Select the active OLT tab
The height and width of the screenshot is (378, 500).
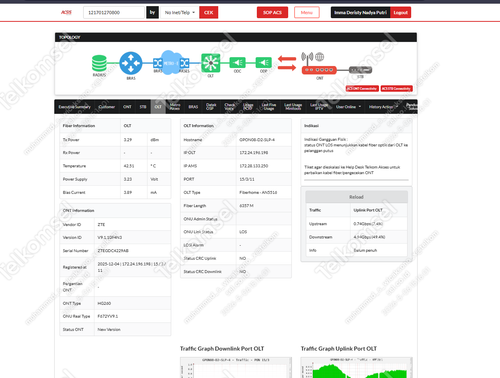click(x=158, y=107)
